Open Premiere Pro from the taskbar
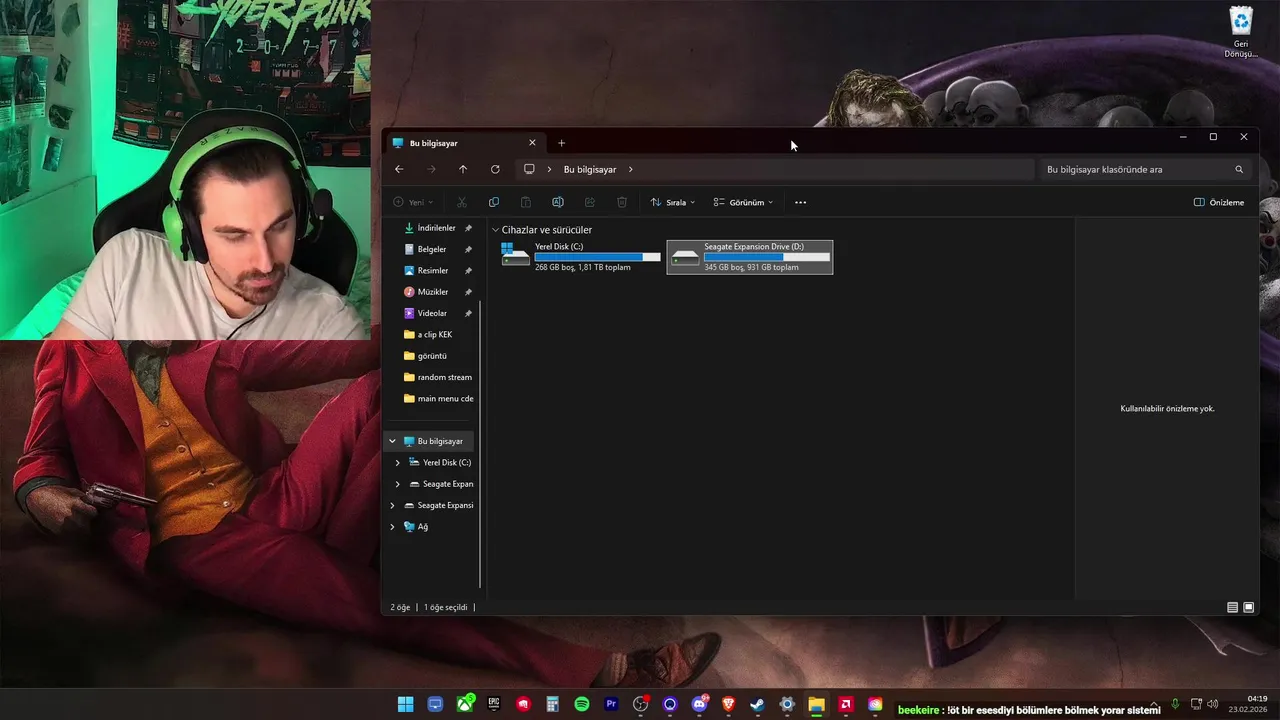 tap(611, 704)
